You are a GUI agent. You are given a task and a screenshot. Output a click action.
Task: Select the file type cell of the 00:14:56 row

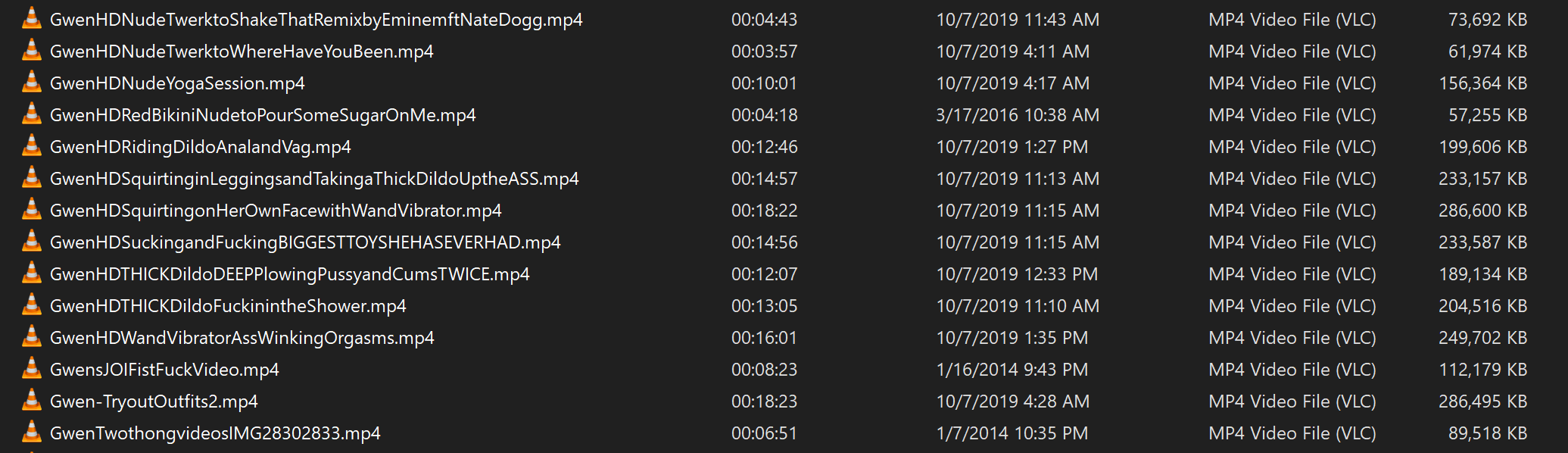pos(1292,242)
